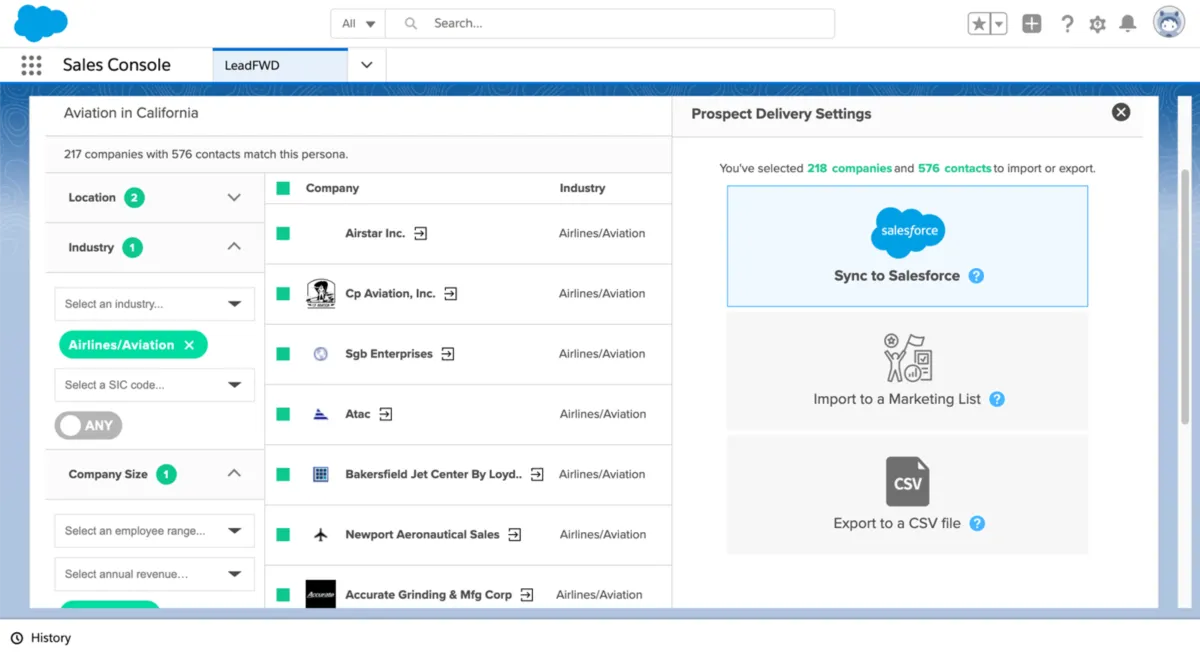Click the Marketing List illustration icon

[x=907, y=358]
